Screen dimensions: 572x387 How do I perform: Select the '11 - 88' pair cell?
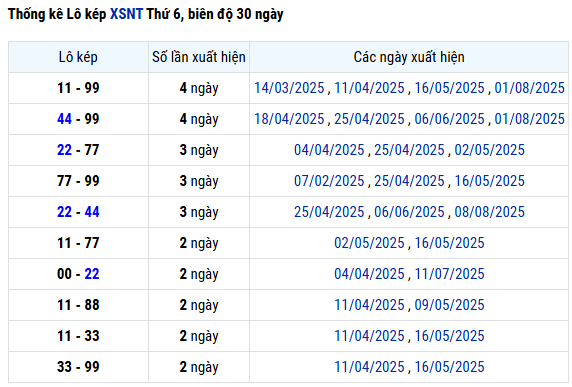tap(78, 305)
